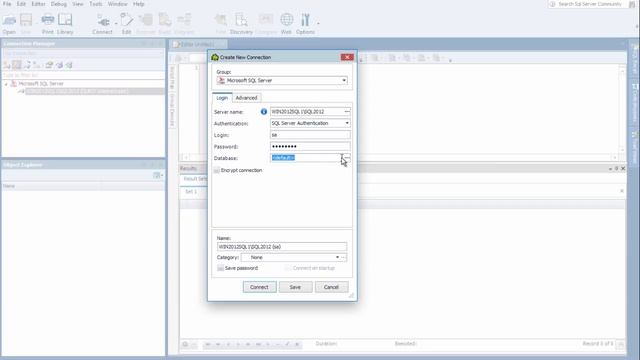Click the Cancel button
This screenshot has height=360, width=640.
(331, 287)
